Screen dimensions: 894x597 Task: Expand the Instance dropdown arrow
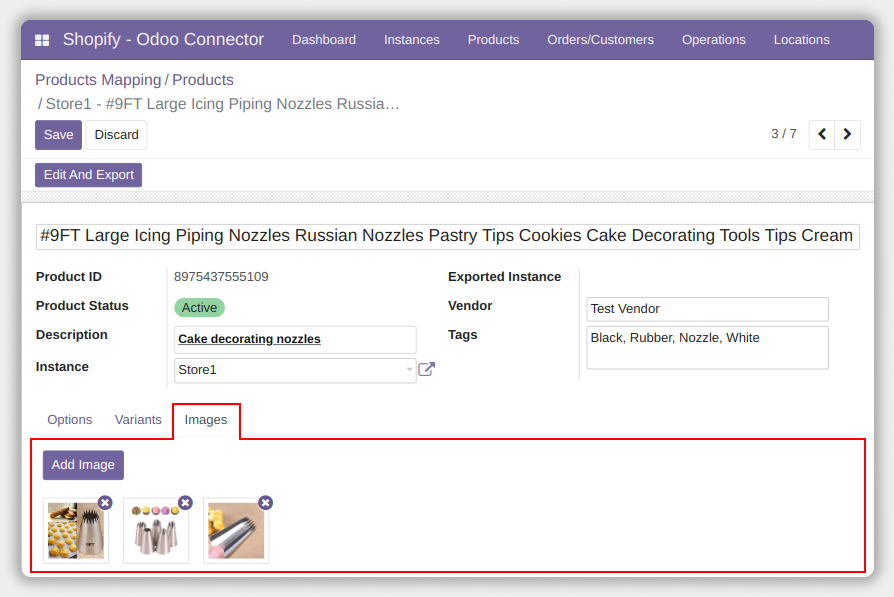click(409, 369)
